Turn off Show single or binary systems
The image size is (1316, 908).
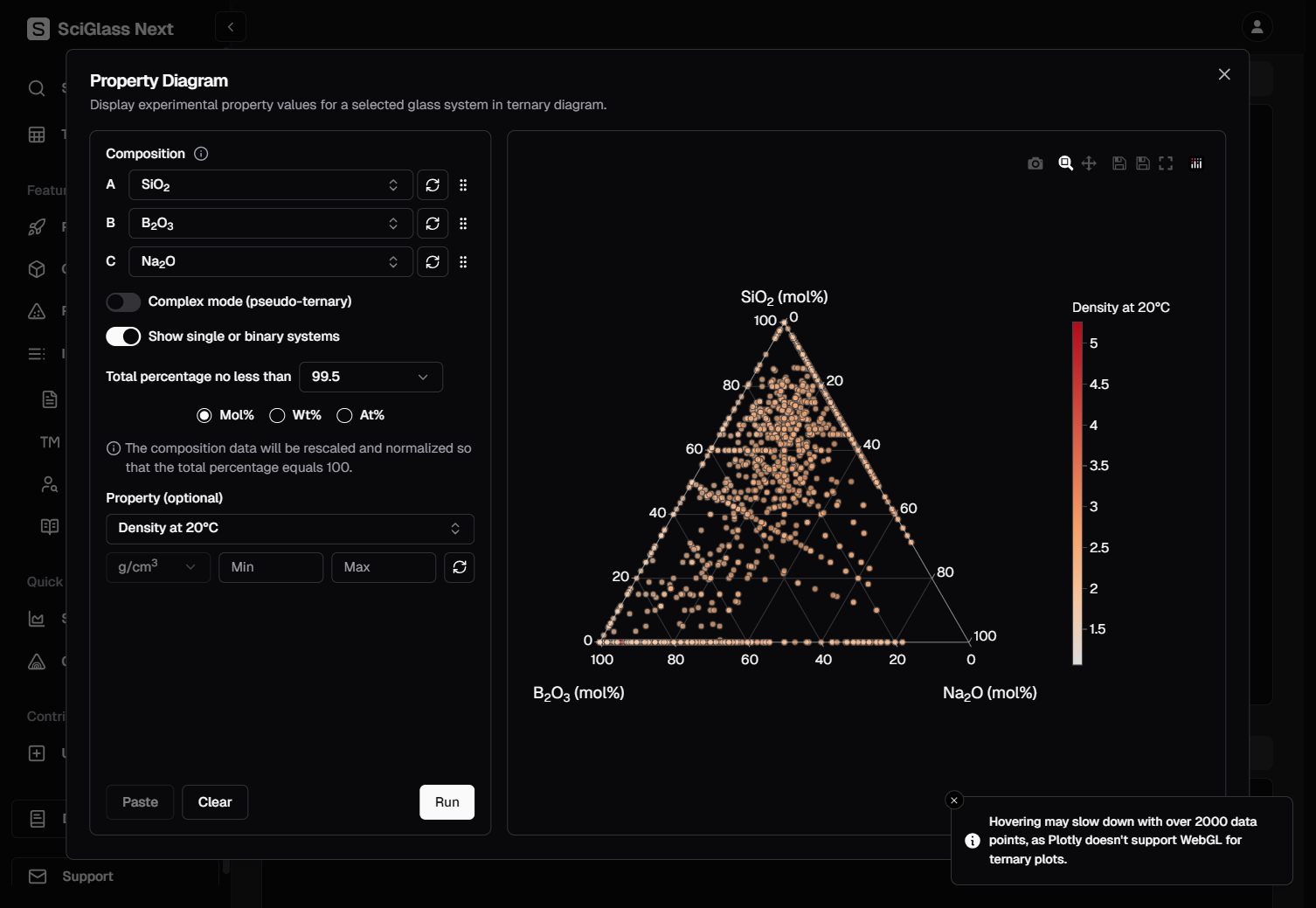tap(123, 336)
